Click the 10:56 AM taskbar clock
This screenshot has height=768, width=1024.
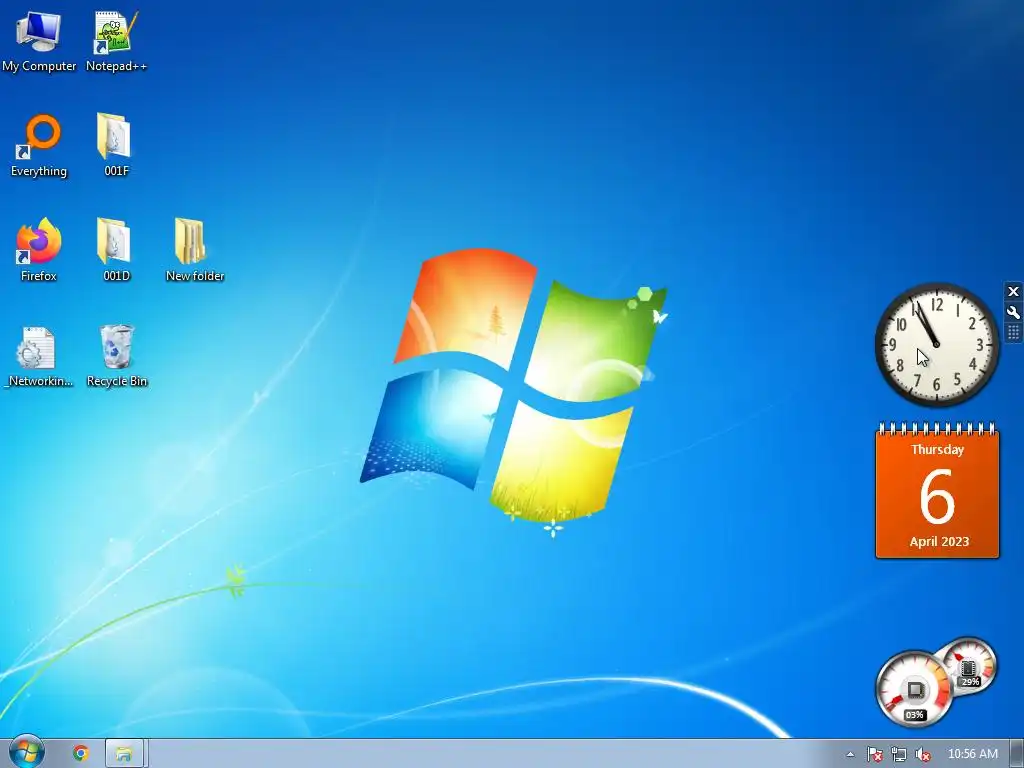pos(972,754)
